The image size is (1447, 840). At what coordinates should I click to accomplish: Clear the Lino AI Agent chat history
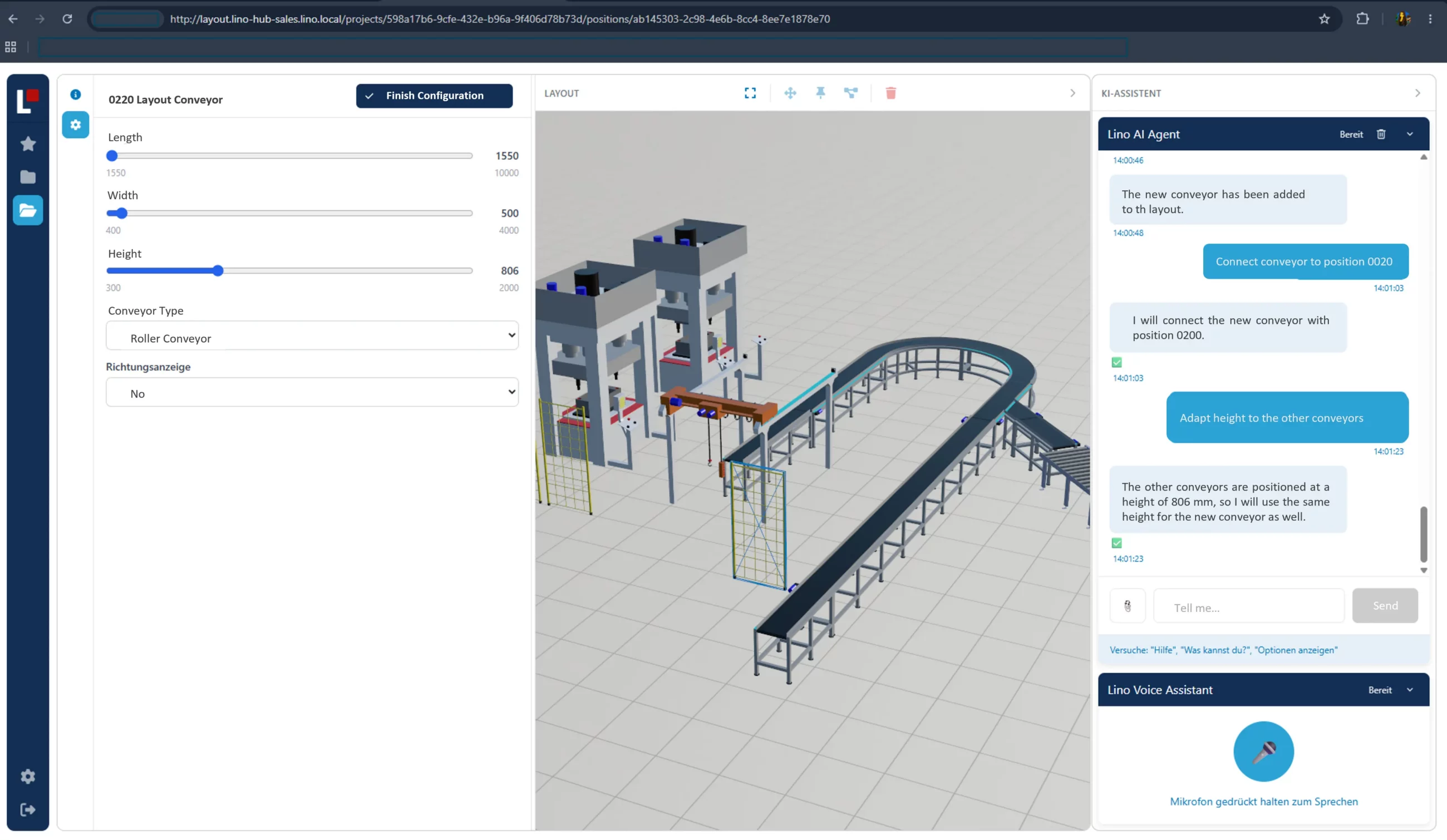[1381, 134]
